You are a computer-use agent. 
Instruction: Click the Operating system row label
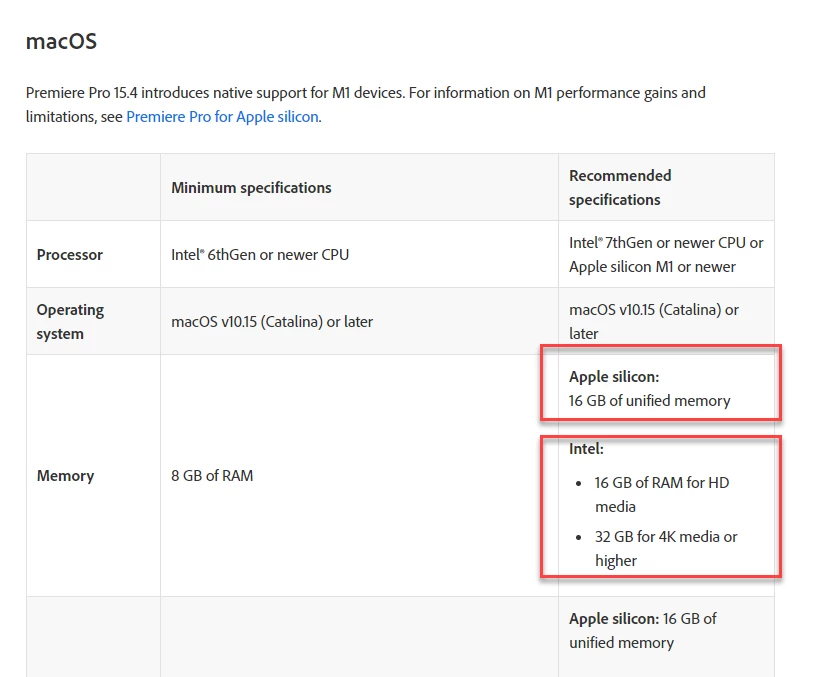coord(70,321)
